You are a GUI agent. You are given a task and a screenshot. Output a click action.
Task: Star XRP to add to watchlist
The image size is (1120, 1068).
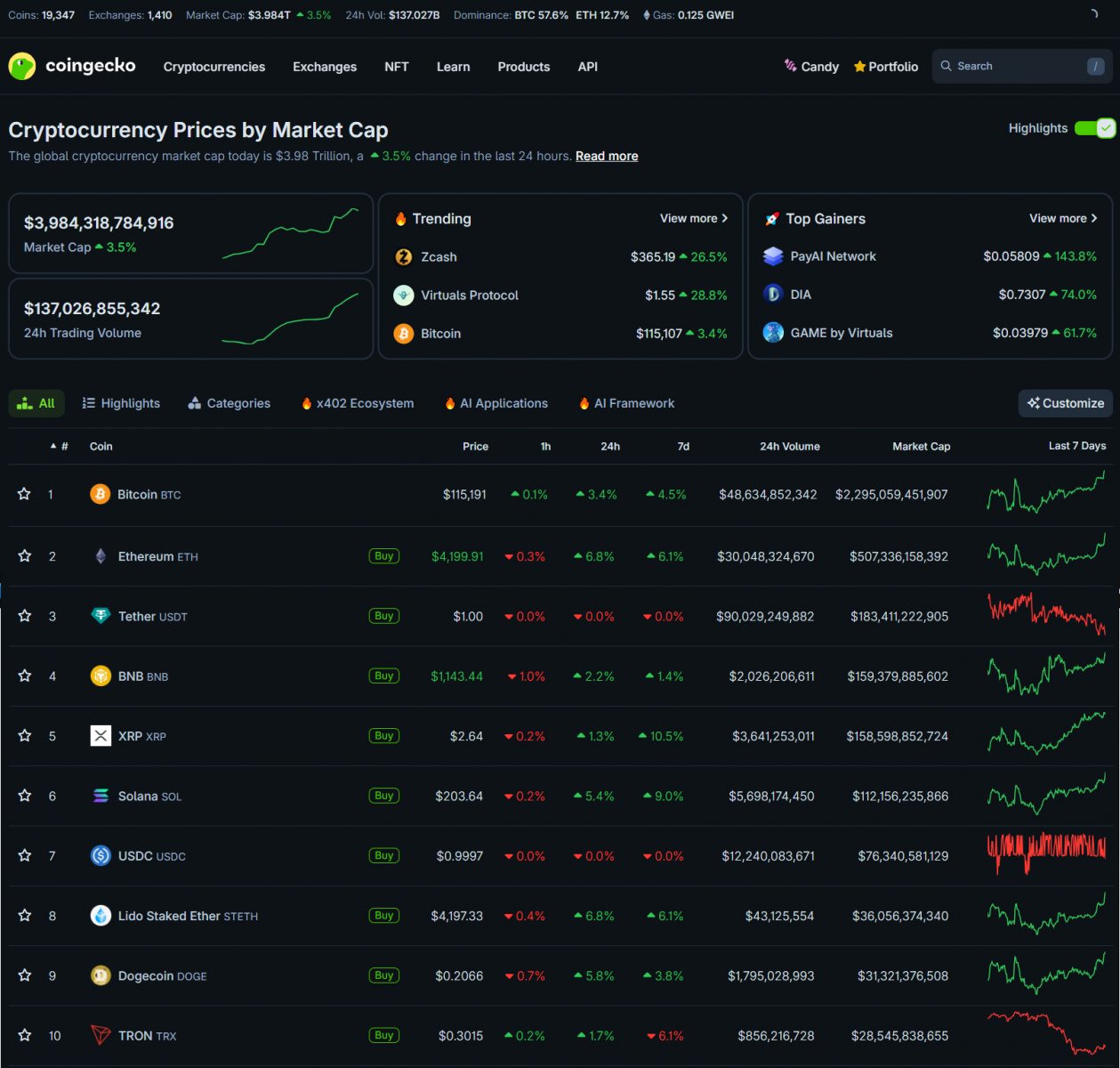coord(25,736)
